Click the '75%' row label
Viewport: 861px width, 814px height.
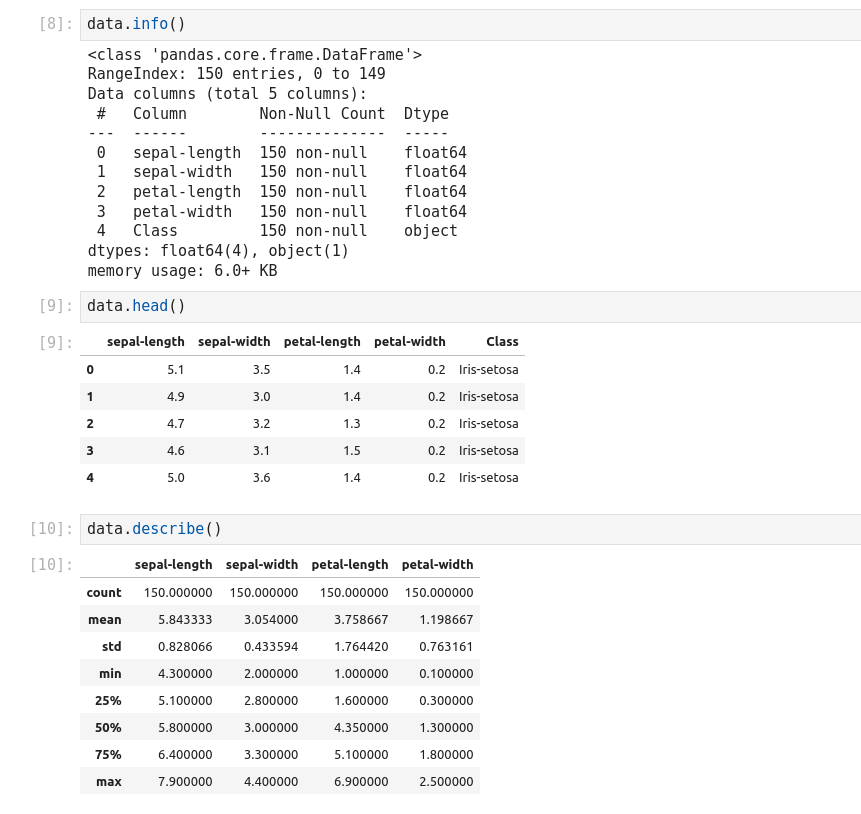click(108, 755)
